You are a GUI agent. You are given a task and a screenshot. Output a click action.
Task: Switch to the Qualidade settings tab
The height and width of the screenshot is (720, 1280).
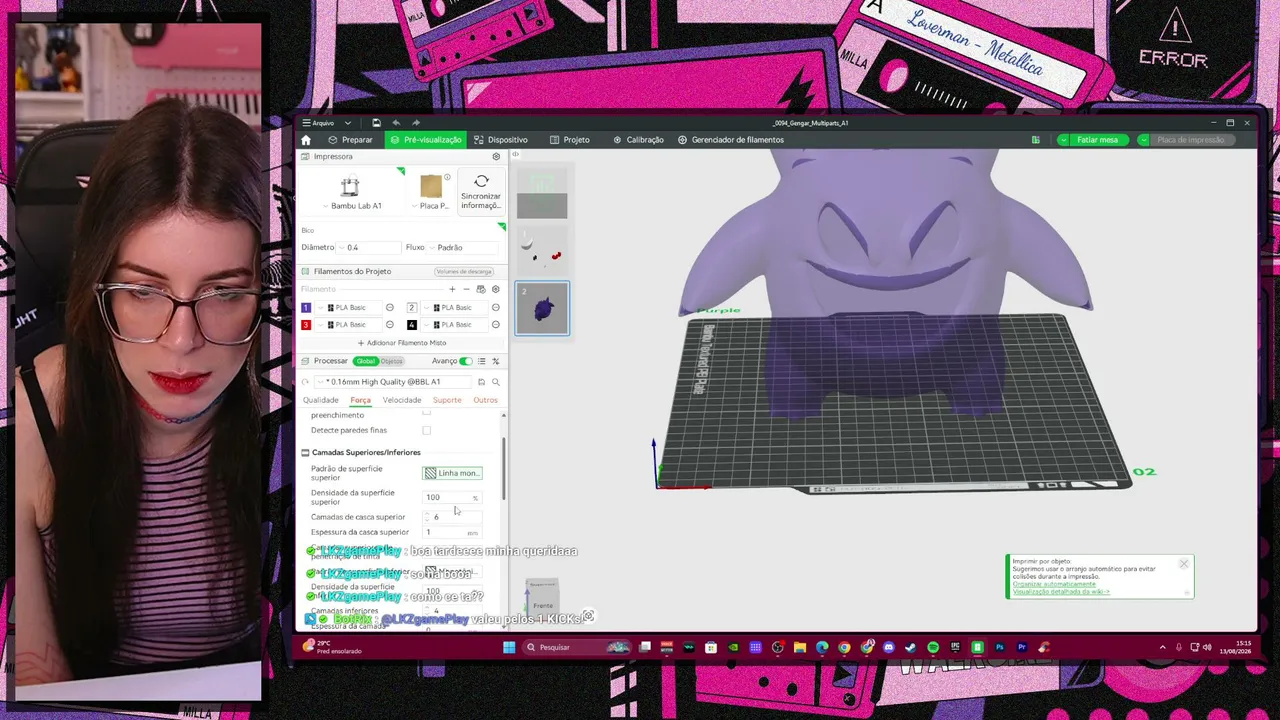tap(321, 400)
